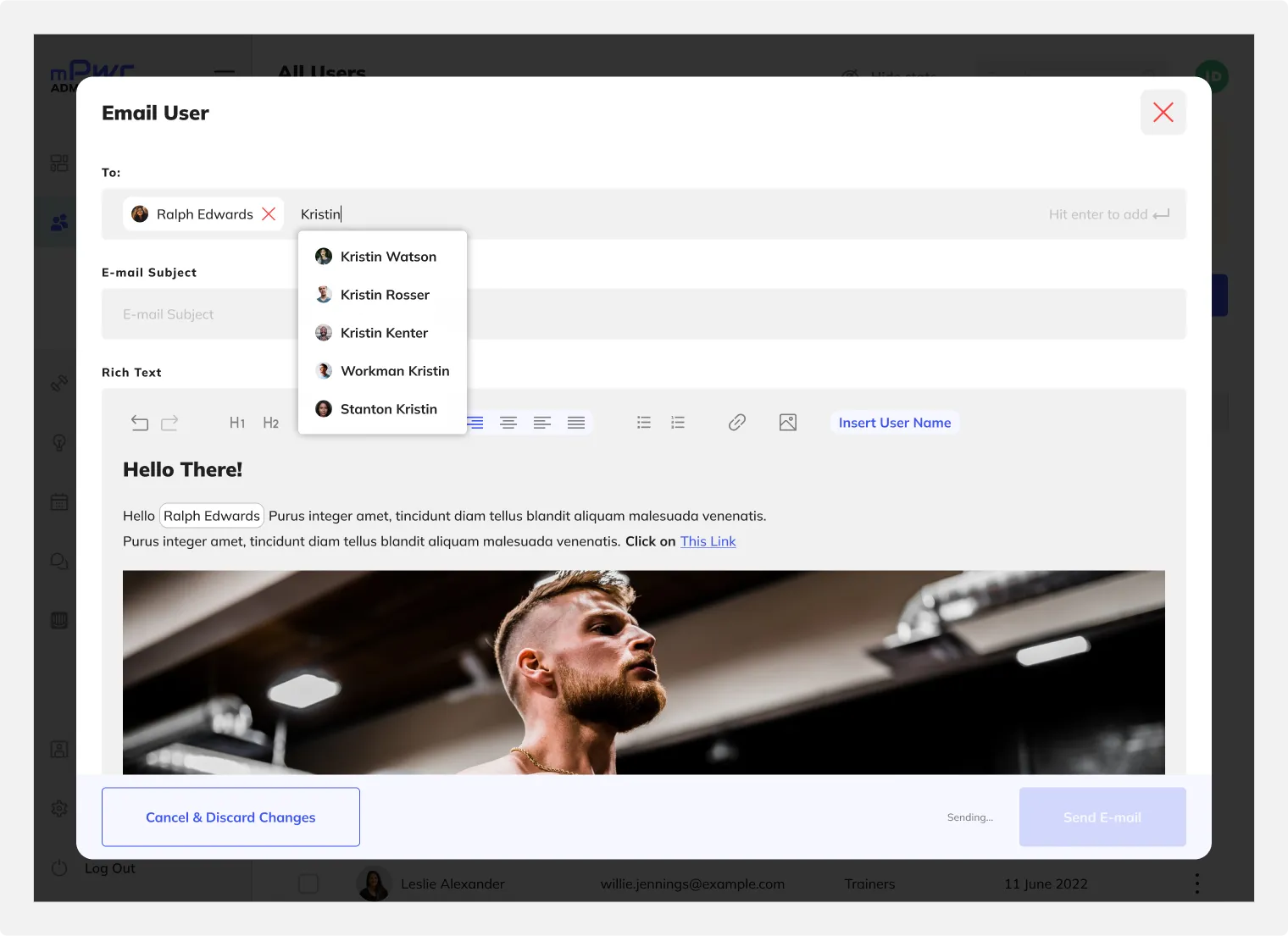Image resolution: width=1288 pixels, height=936 pixels.
Task: Click the insert image icon
Action: [x=788, y=423]
